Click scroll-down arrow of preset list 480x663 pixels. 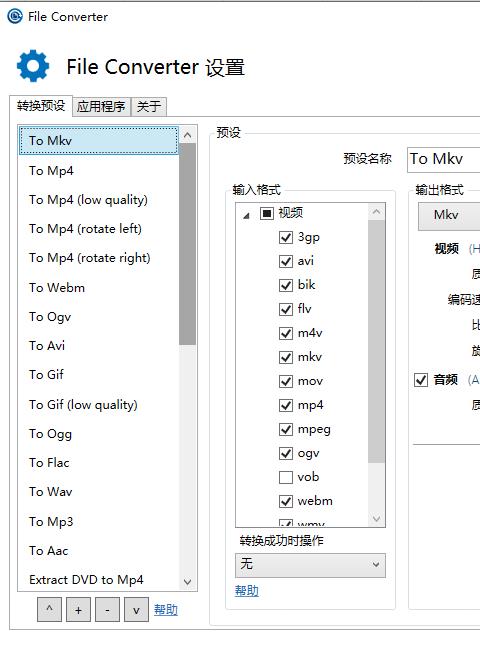[x=187, y=582]
